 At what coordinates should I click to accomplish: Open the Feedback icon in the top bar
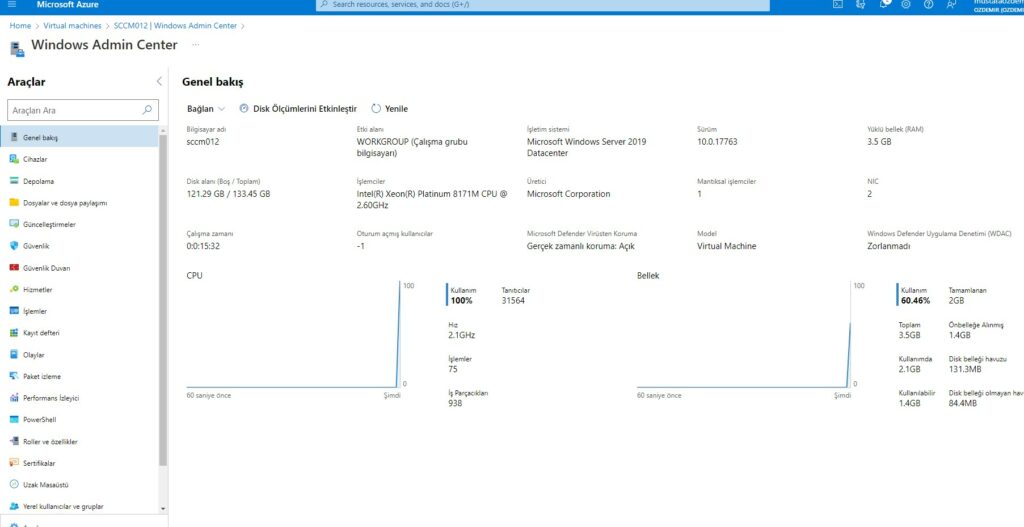pos(951,4)
